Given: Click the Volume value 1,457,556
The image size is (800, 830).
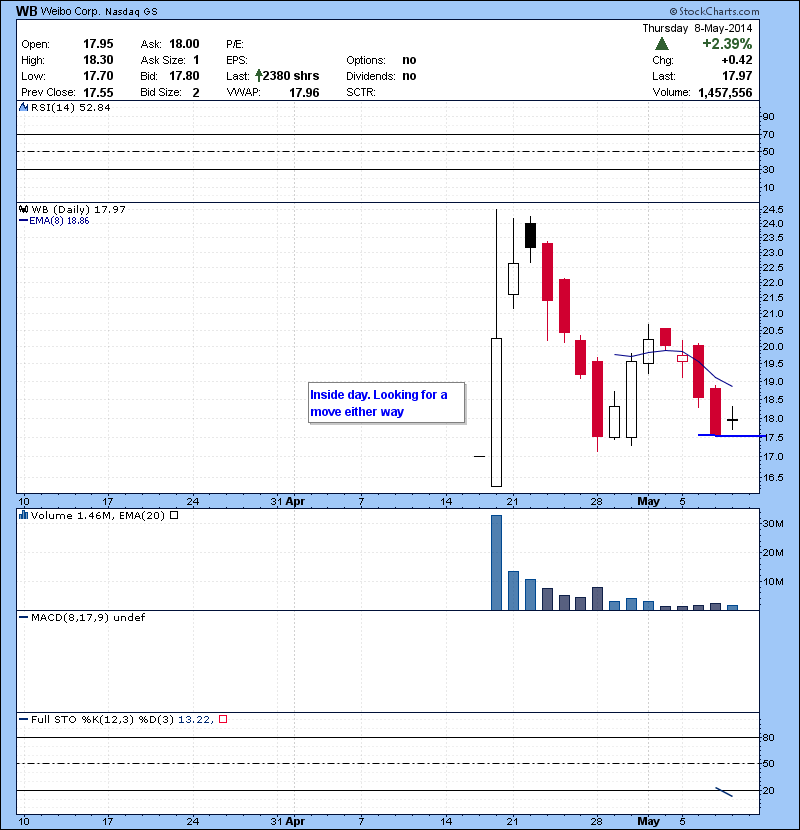Looking at the screenshot, I should pyautogui.click(x=725, y=93).
